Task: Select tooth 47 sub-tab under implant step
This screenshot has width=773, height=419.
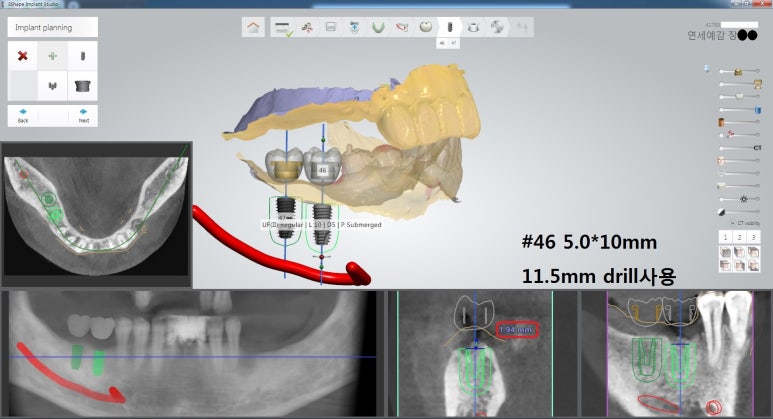Action: (454, 44)
